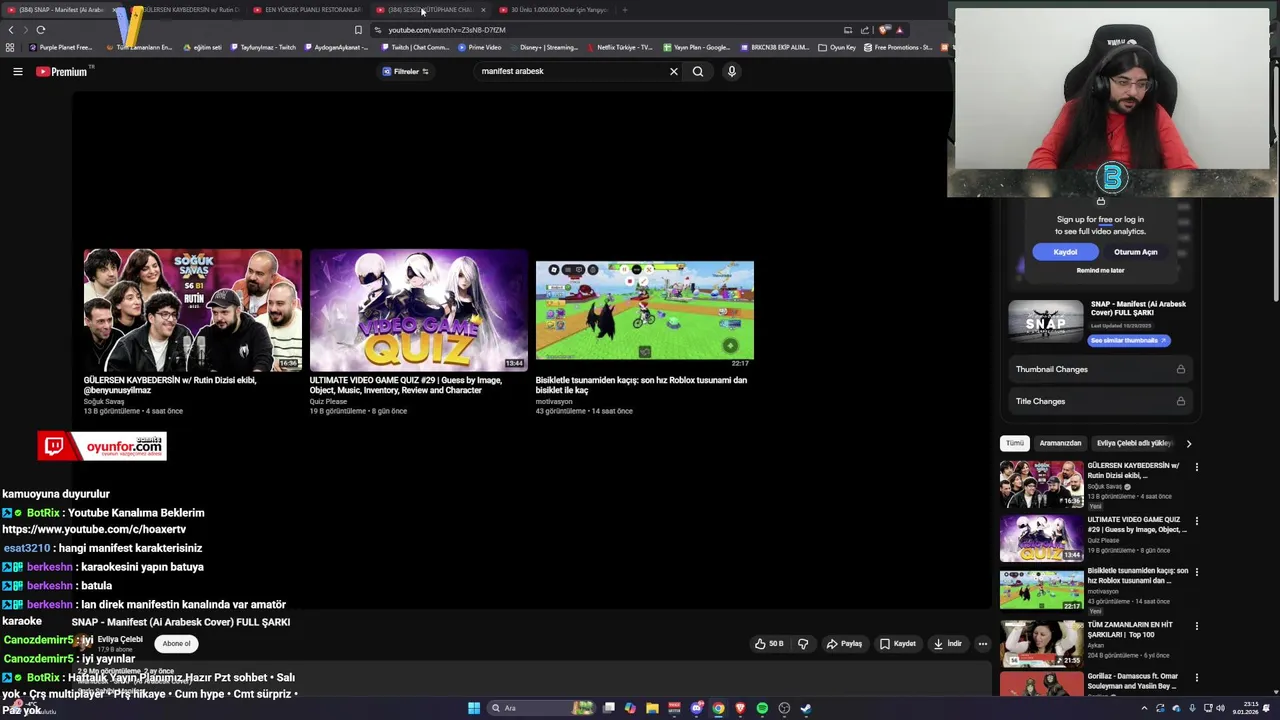The width and height of the screenshot is (1280, 720).
Task: Go back with the browser back arrow
Action: point(11,30)
